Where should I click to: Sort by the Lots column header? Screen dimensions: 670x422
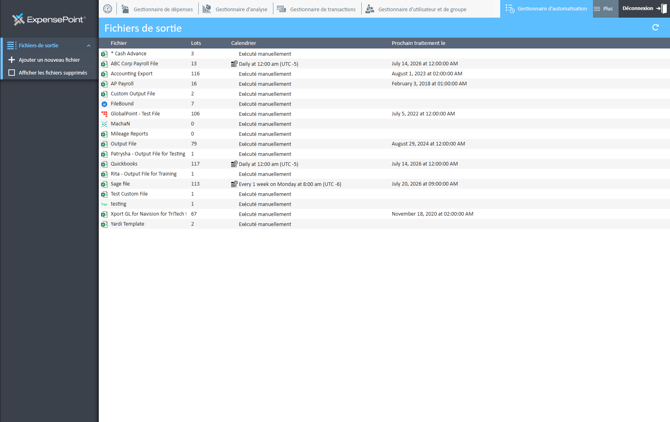coord(196,43)
